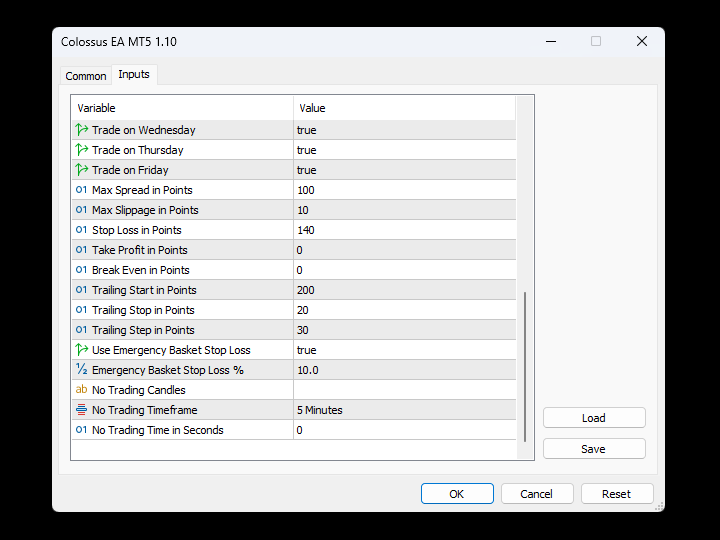Click the integer icon beside Trailing Step in Points
Viewport: 720px width, 540px height.
coord(81,330)
